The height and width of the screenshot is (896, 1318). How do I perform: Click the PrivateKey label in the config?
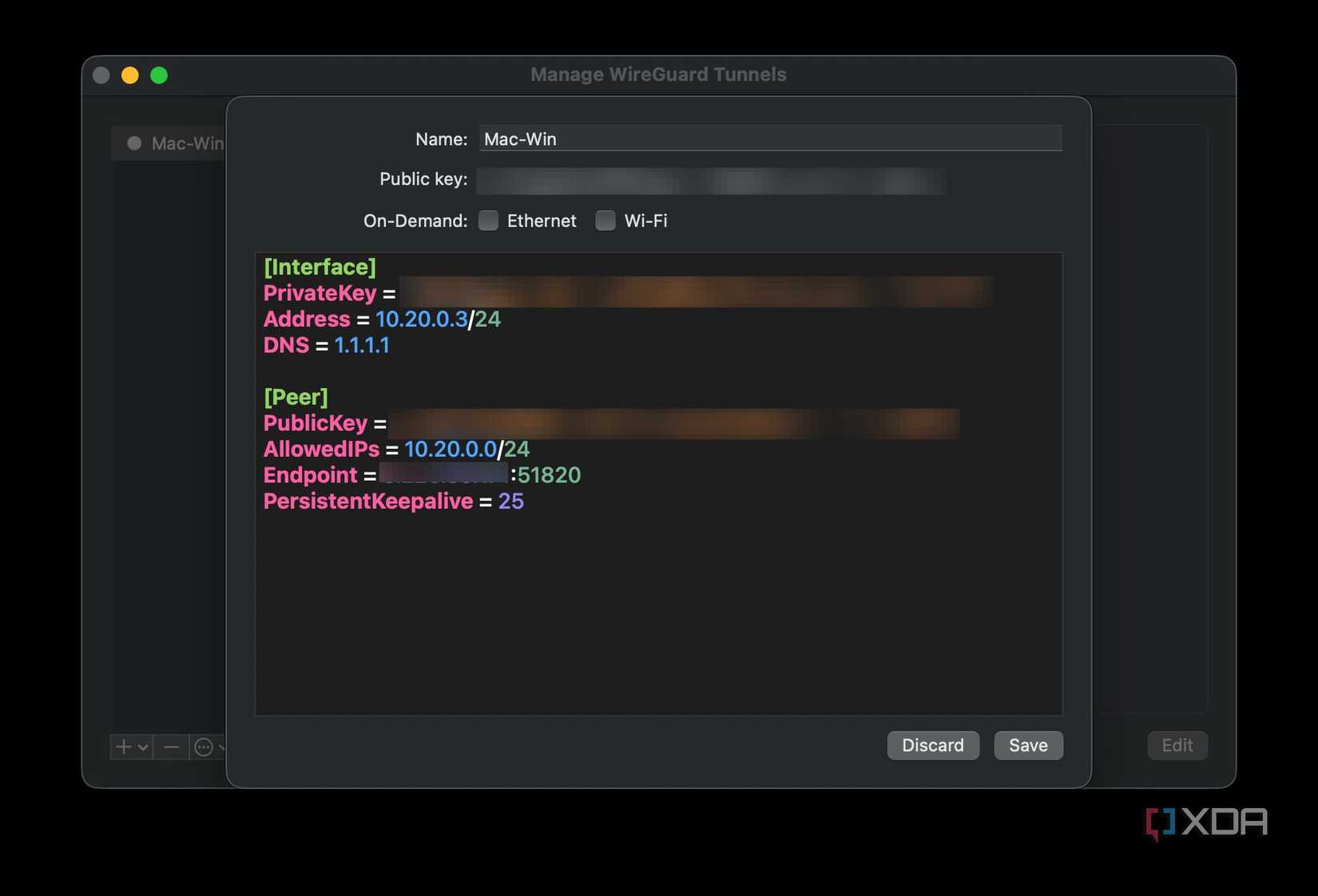coord(320,293)
